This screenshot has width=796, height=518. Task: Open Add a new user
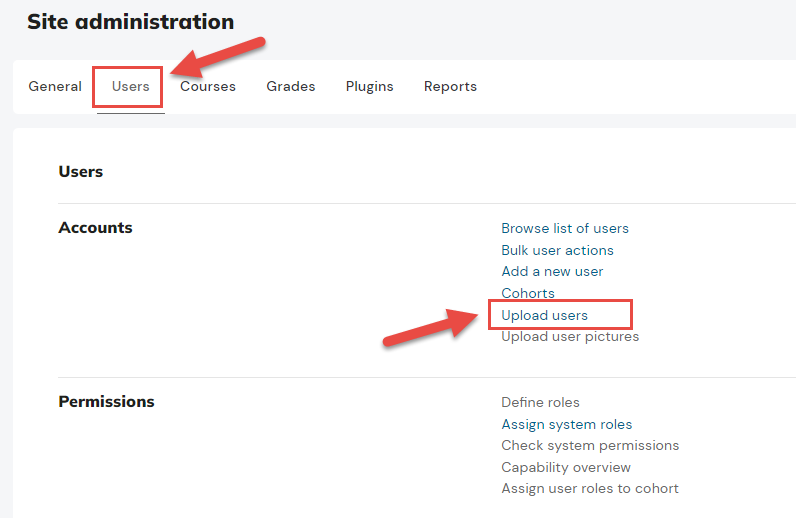[x=552, y=272]
